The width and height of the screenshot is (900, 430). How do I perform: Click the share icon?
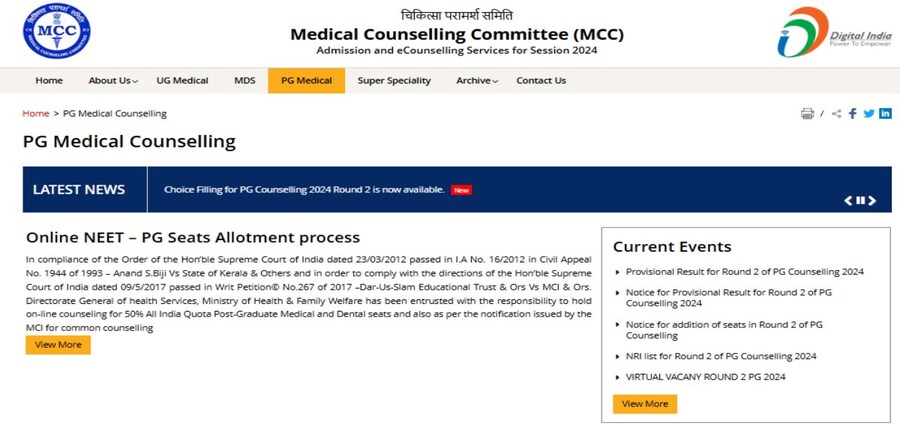[837, 114]
